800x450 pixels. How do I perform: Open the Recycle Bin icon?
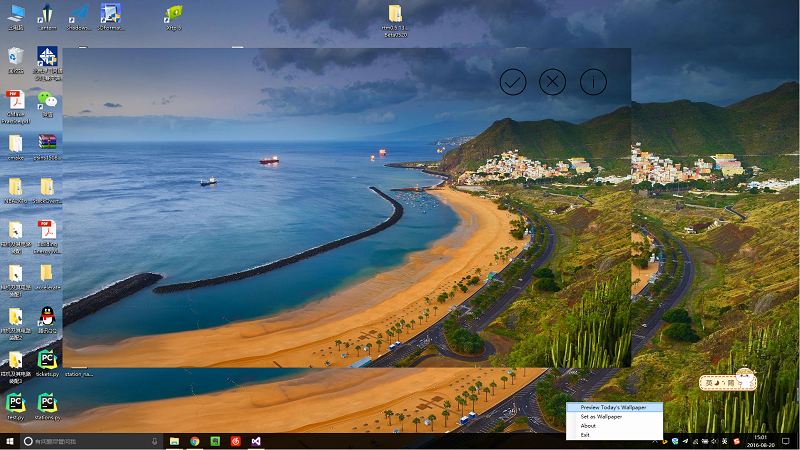pos(16,60)
